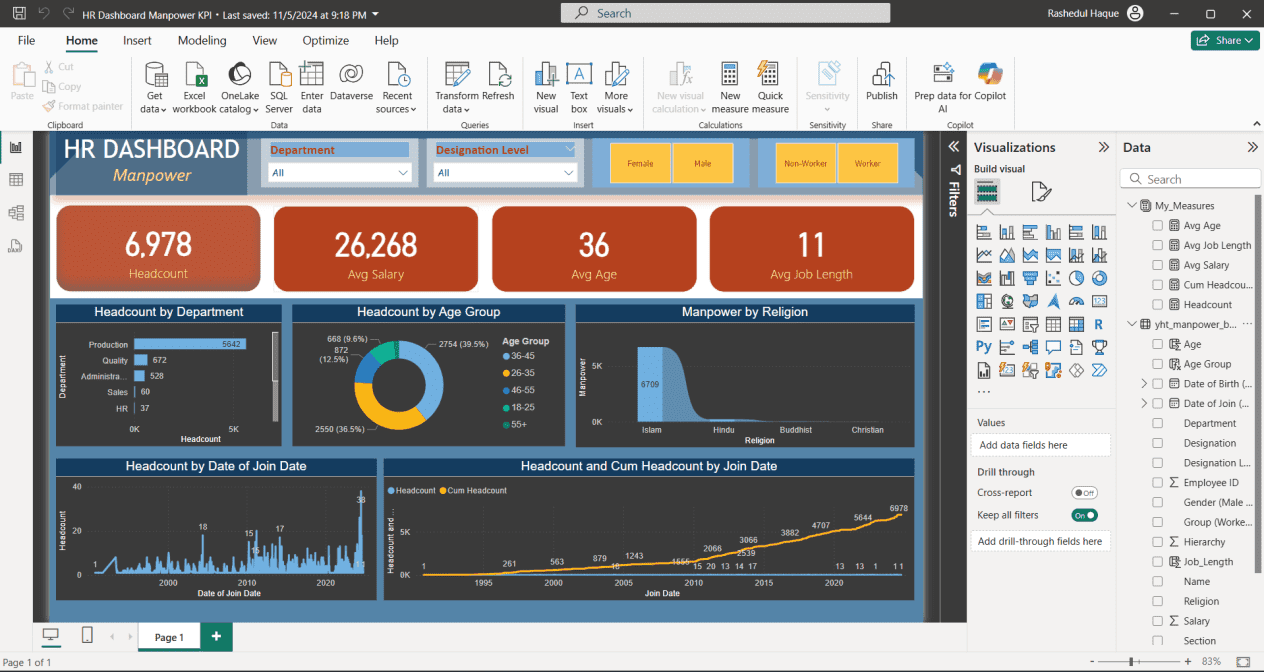The height and width of the screenshot is (672, 1264).
Task: Select the Page 1 tab
Action: 168,637
